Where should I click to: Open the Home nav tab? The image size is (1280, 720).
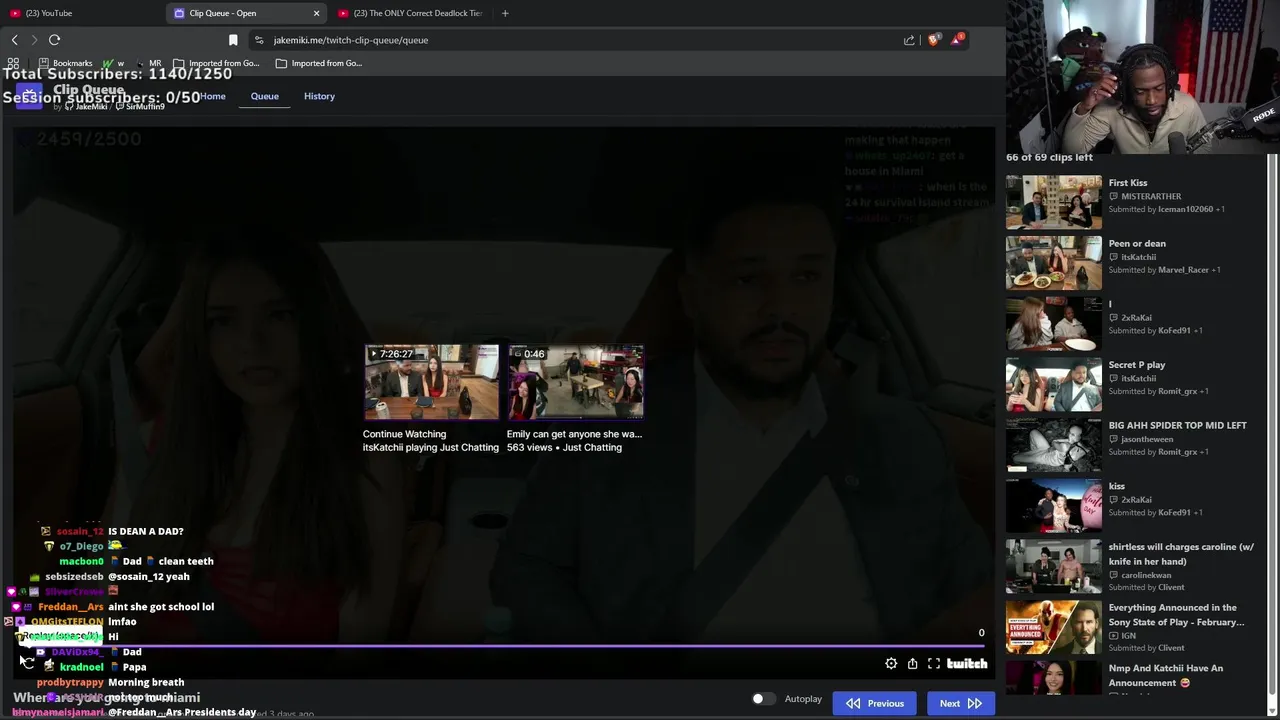pyautogui.click(x=212, y=96)
